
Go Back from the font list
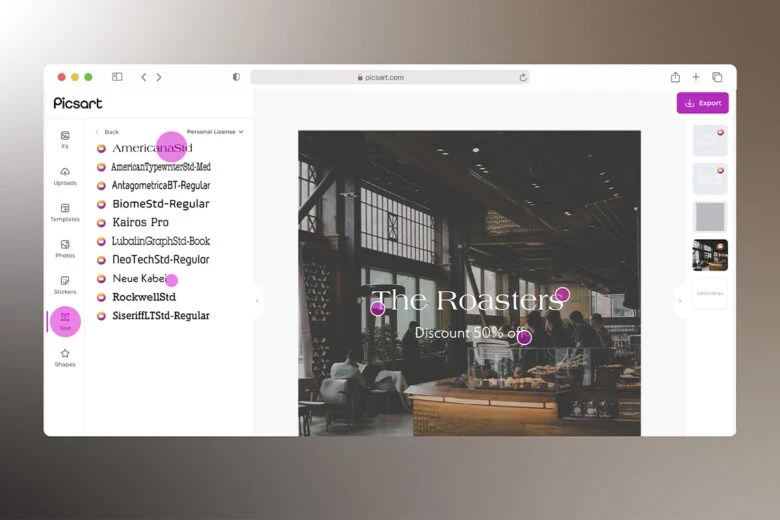click(x=108, y=132)
